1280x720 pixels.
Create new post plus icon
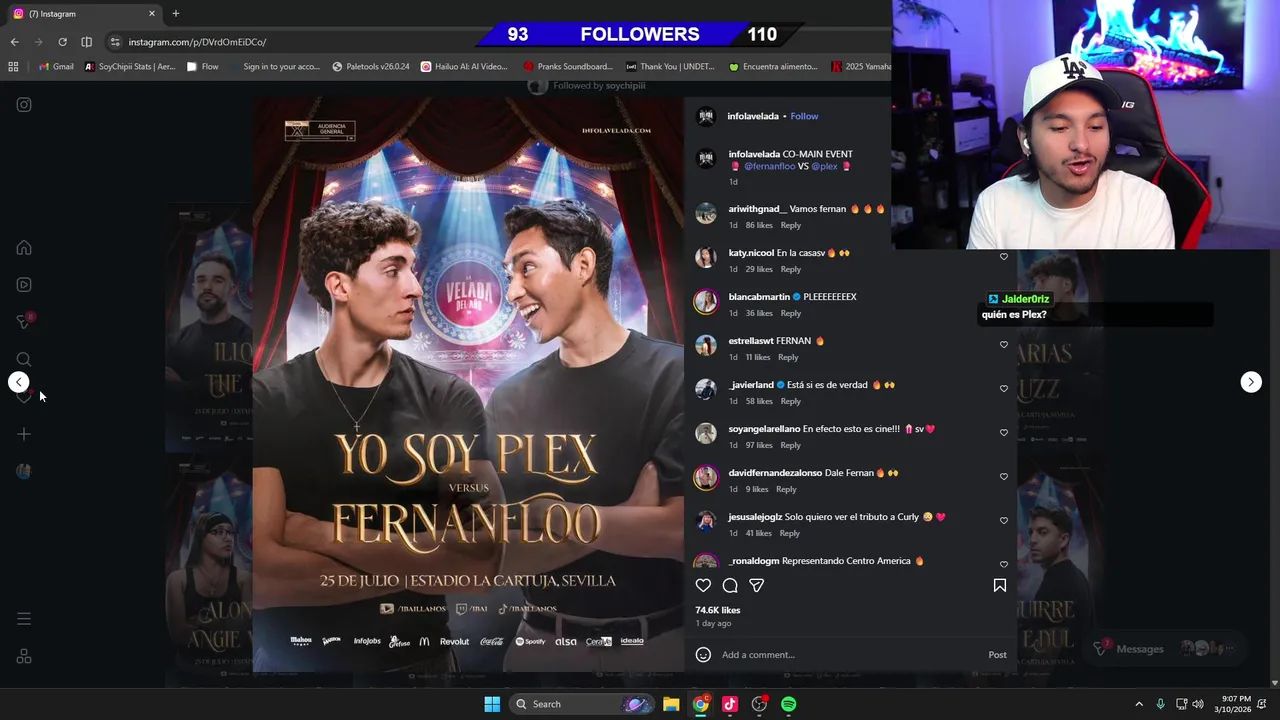tap(24, 434)
